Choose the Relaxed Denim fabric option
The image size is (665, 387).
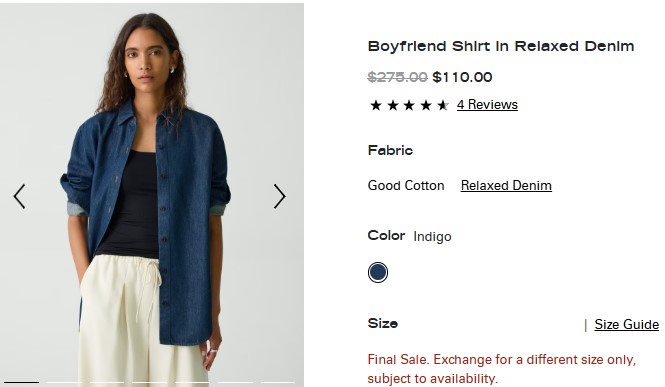pos(506,186)
